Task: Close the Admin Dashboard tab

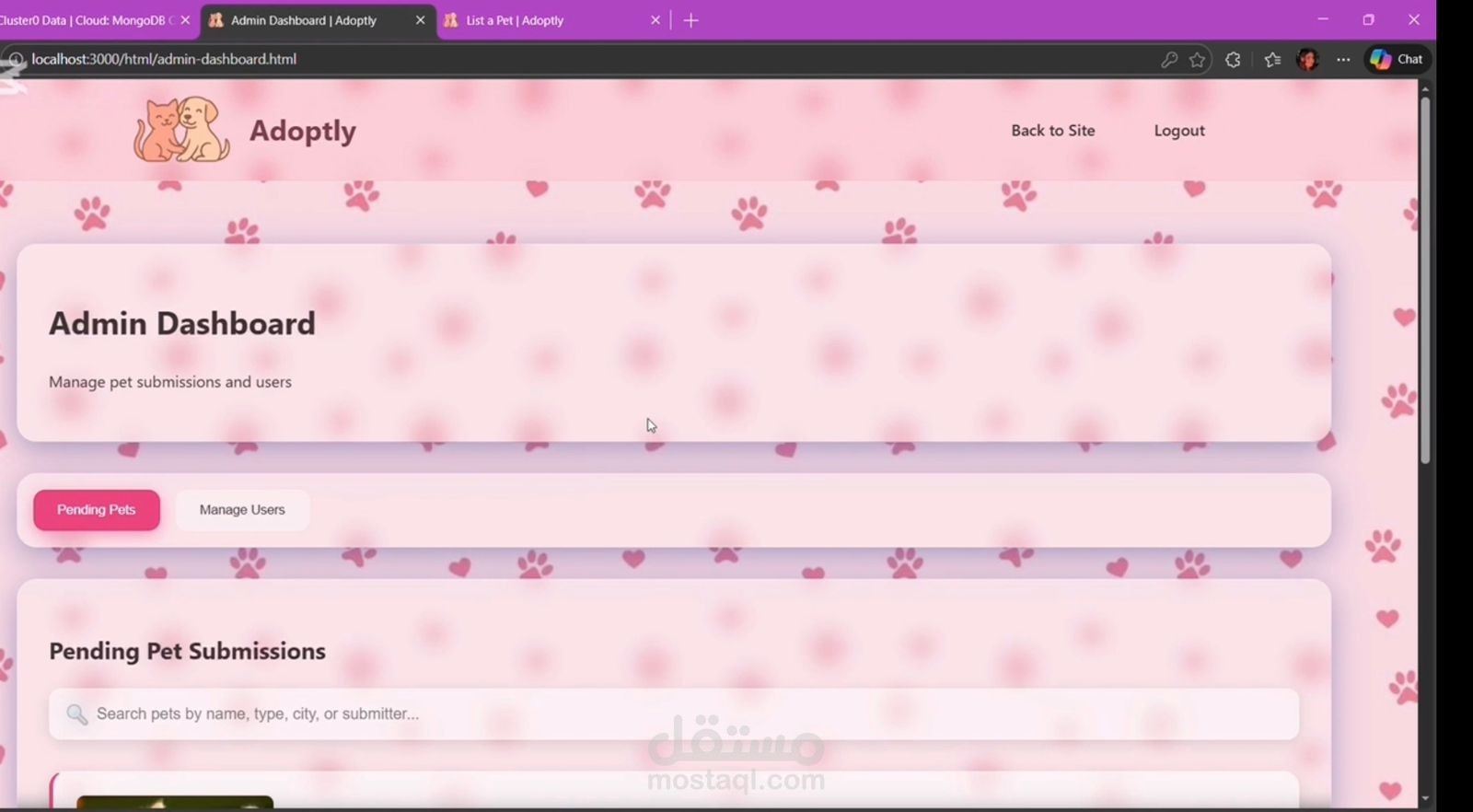Action: click(420, 20)
